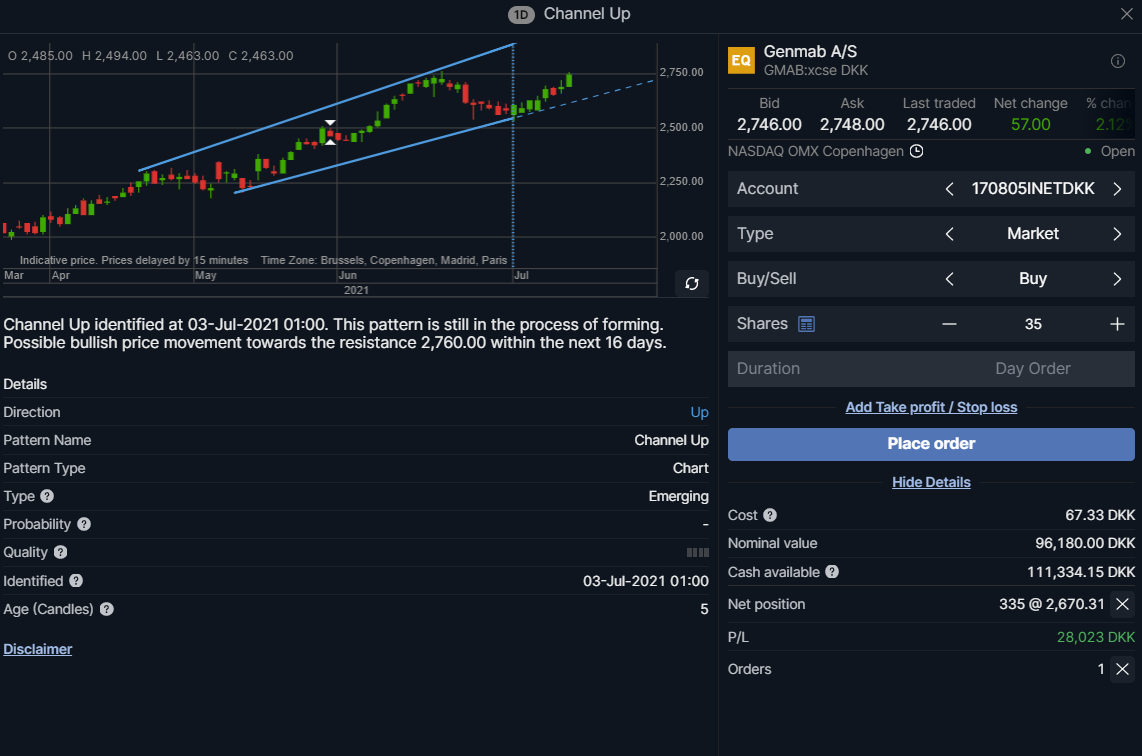Refresh the chart with the reload icon
The height and width of the screenshot is (756, 1142).
(x=692, y=283)
